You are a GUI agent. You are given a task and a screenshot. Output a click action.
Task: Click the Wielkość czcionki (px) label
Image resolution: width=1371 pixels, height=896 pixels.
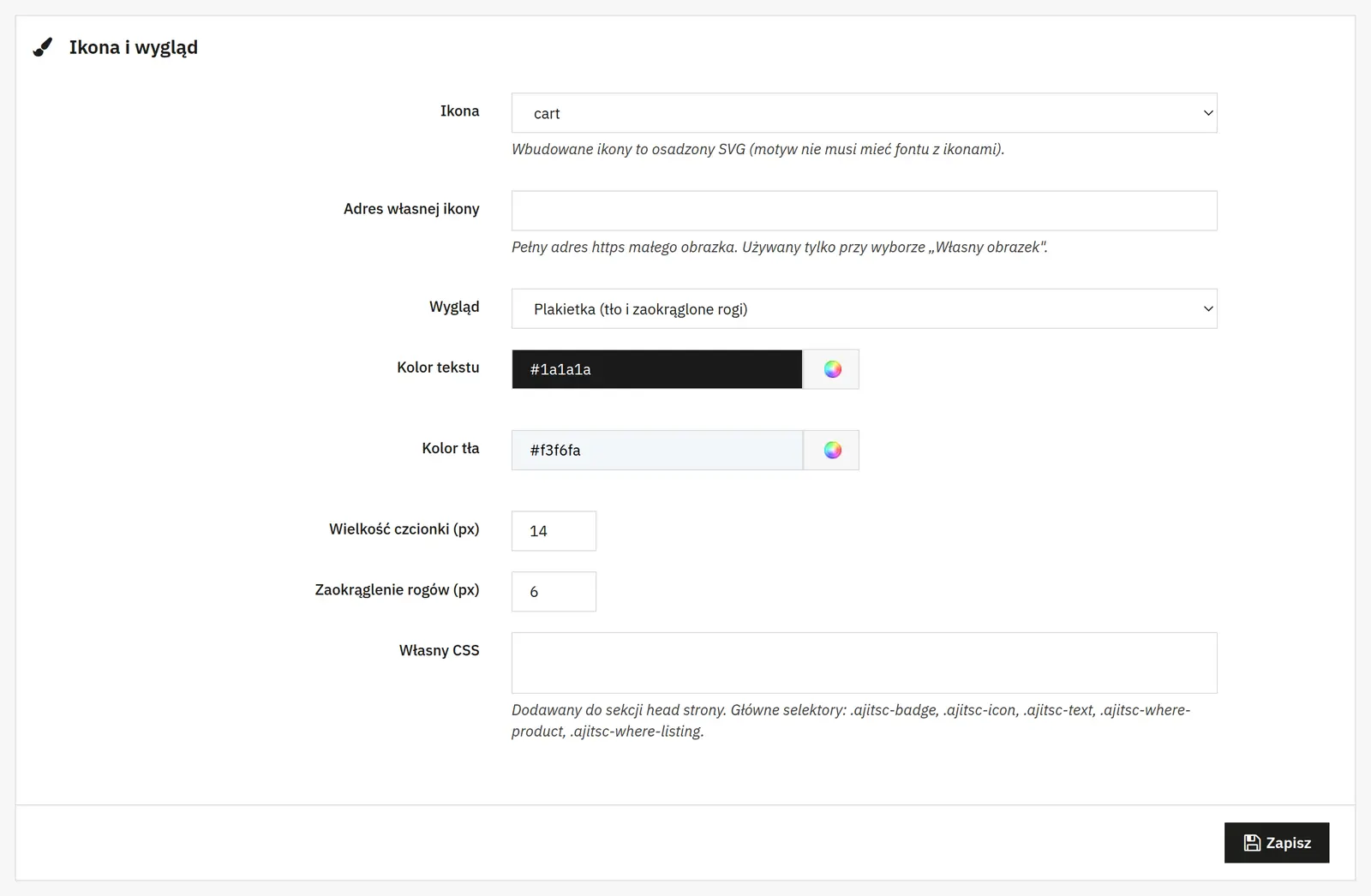[x=404, y=529]
